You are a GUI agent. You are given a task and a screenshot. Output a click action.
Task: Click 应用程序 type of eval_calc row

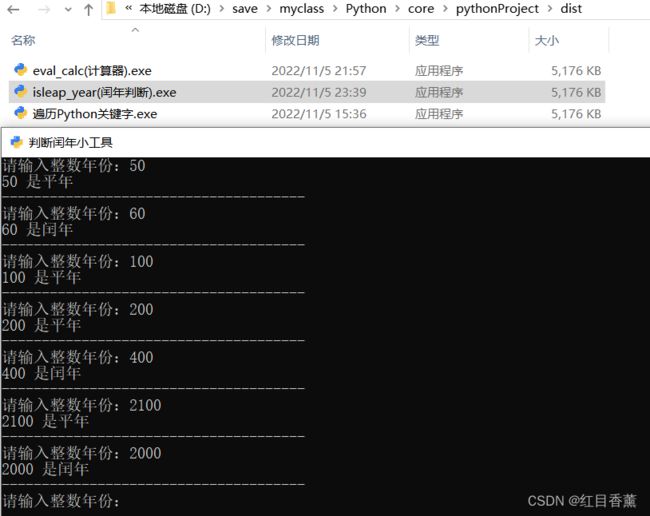click(439, 71)
